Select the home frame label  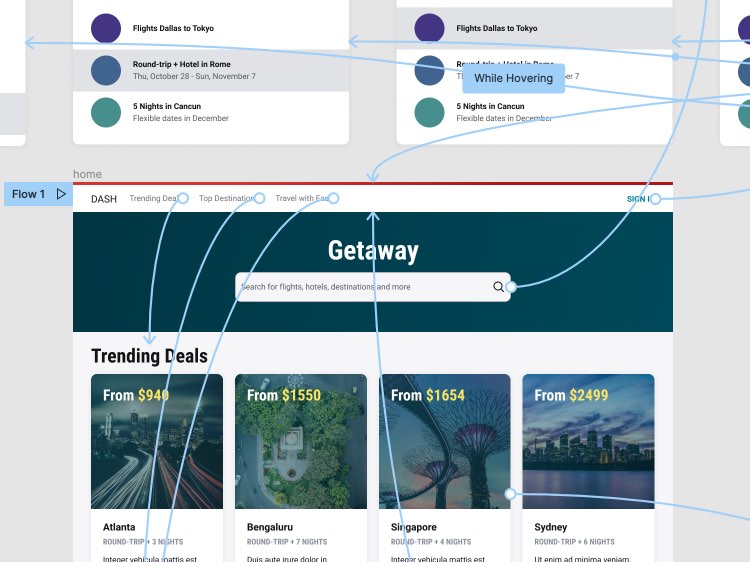[87, 175]
